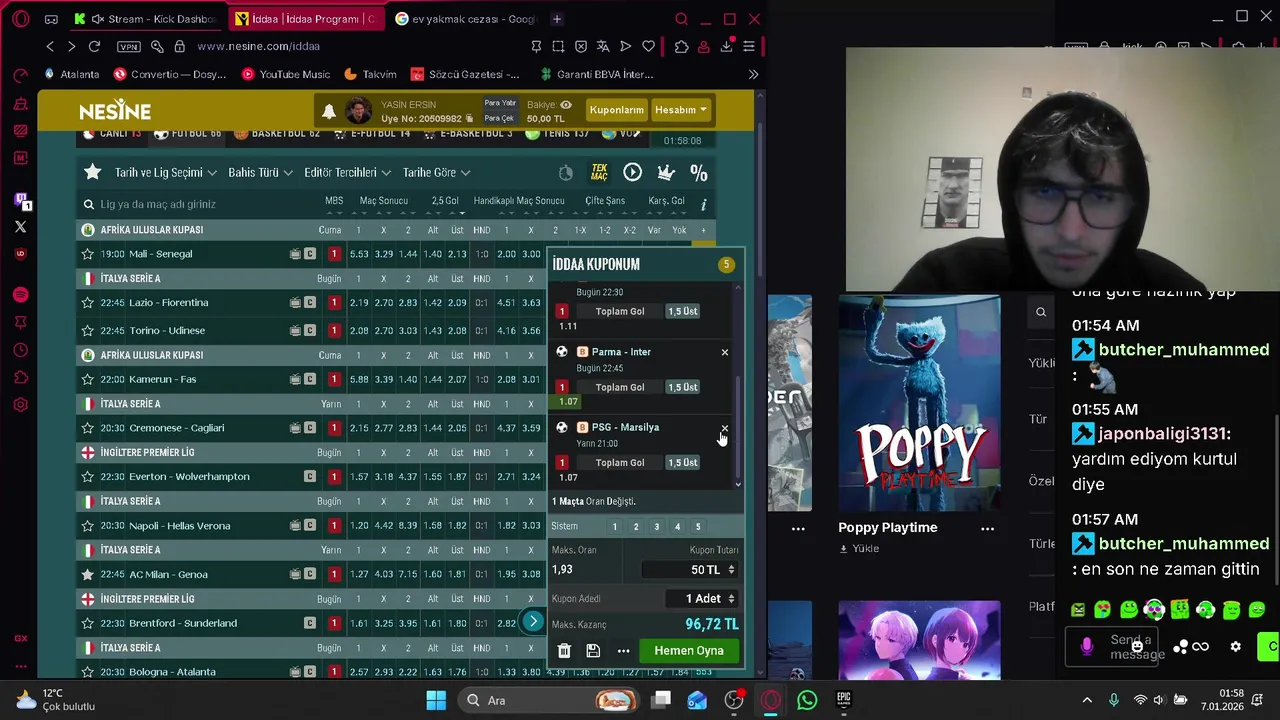
Task: Select Sistem option 5 in coupon
Action: click(x=698, y=527)
